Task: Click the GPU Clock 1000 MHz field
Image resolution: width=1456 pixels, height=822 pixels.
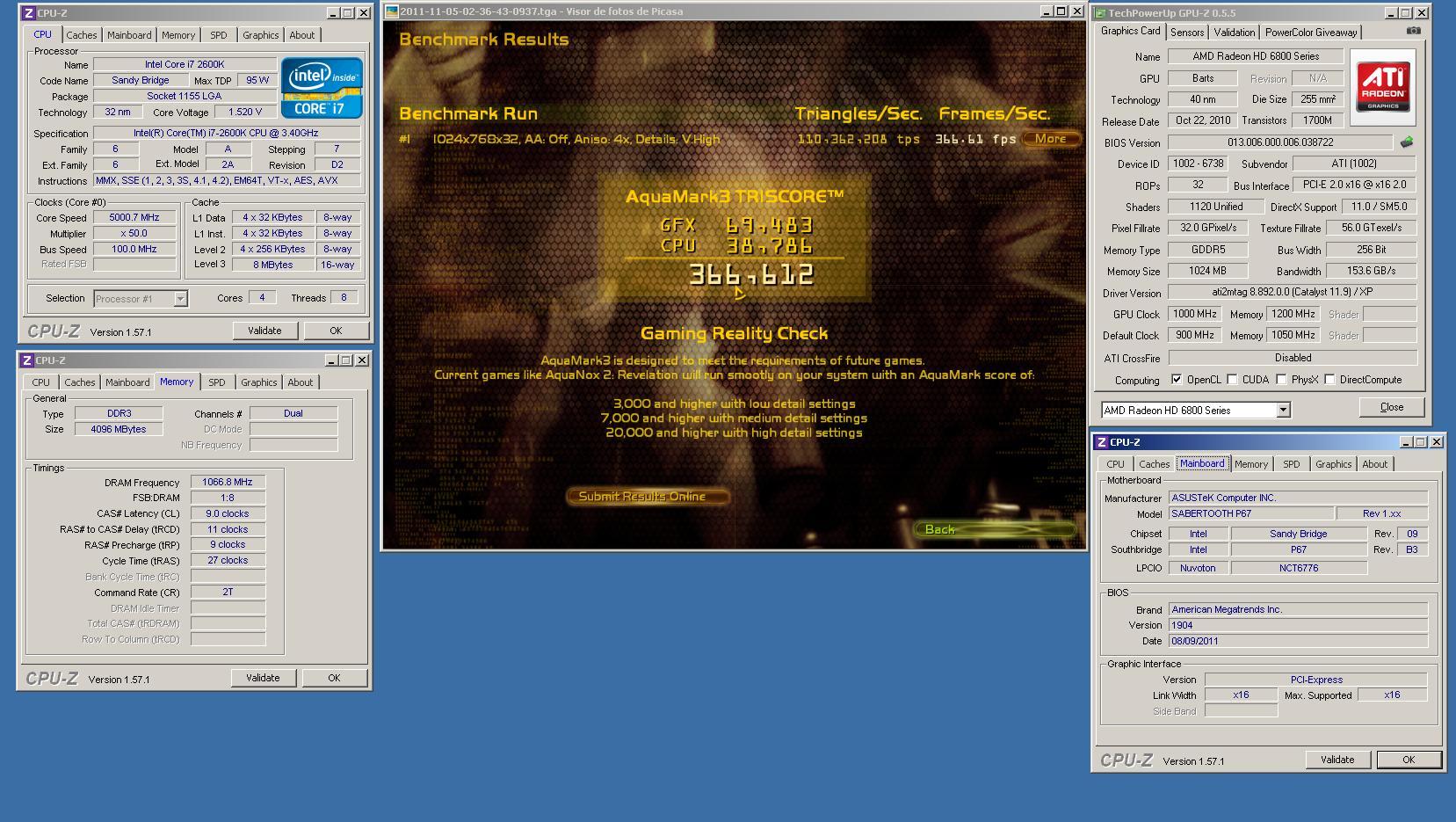Action: (x=1196, y=314)
